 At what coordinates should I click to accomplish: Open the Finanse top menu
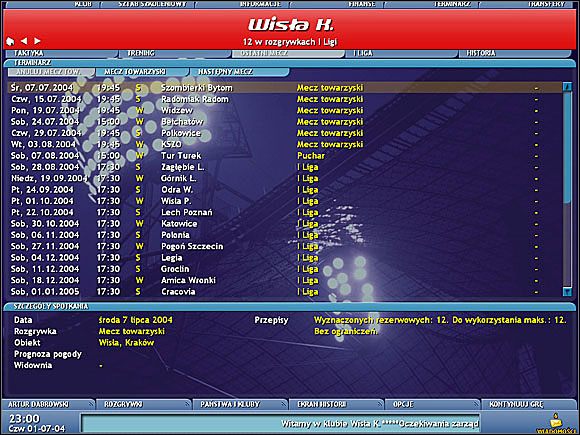coord(337,4)
